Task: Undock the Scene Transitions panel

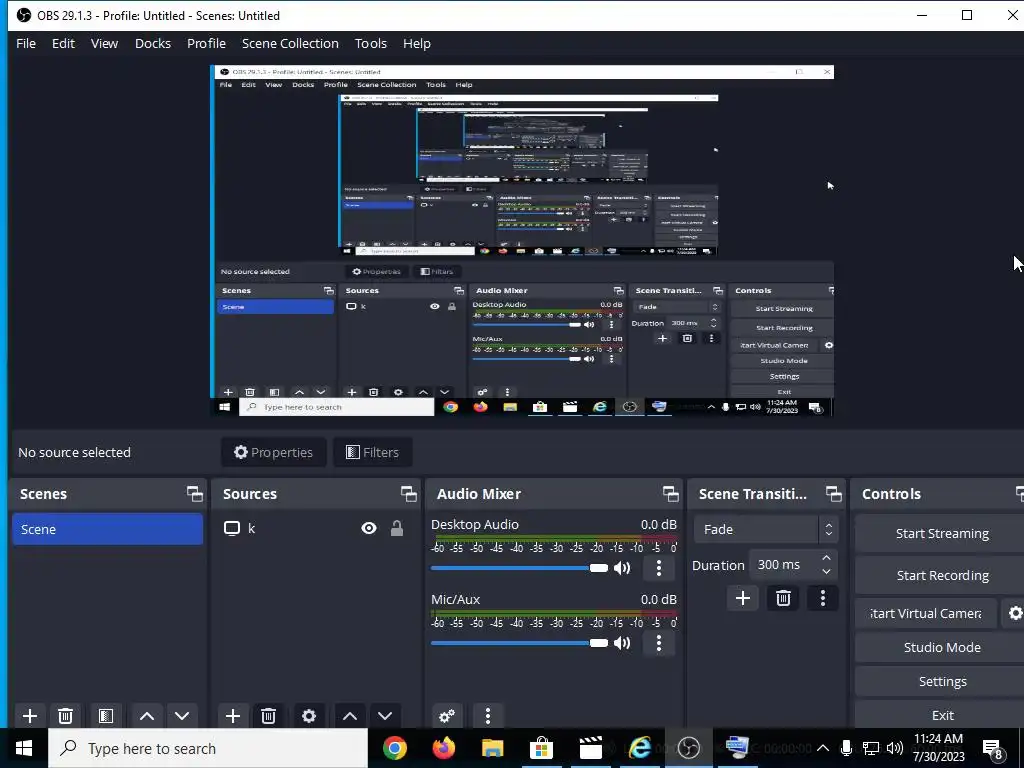Action: tap(834, 494)
